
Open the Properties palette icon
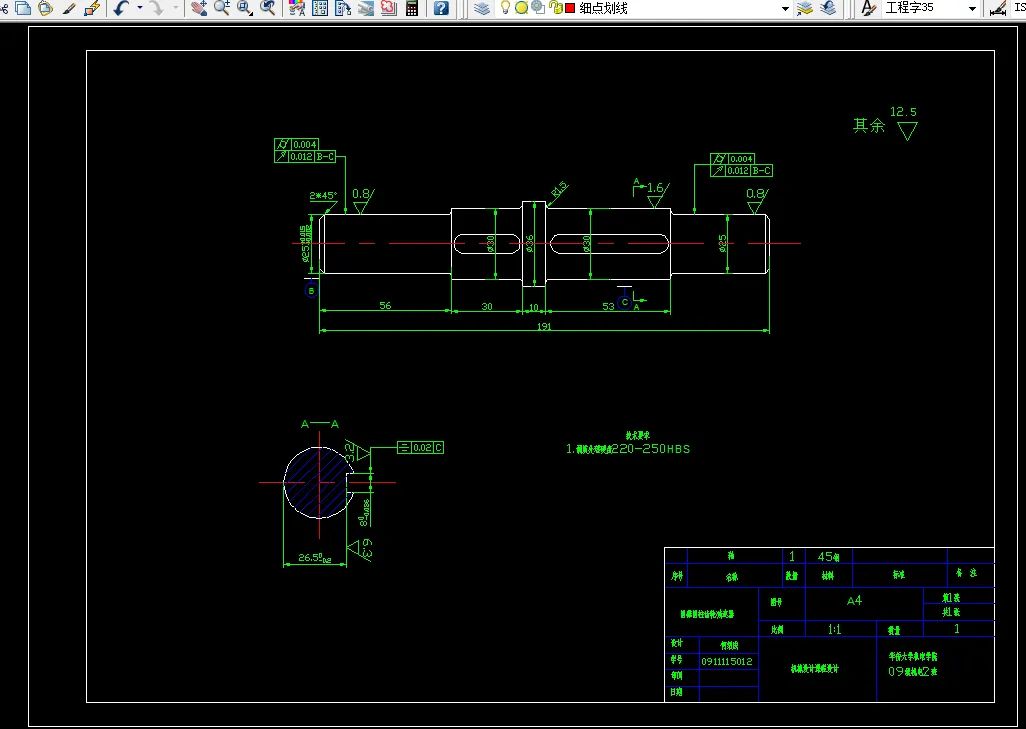(x=296, y=8)
